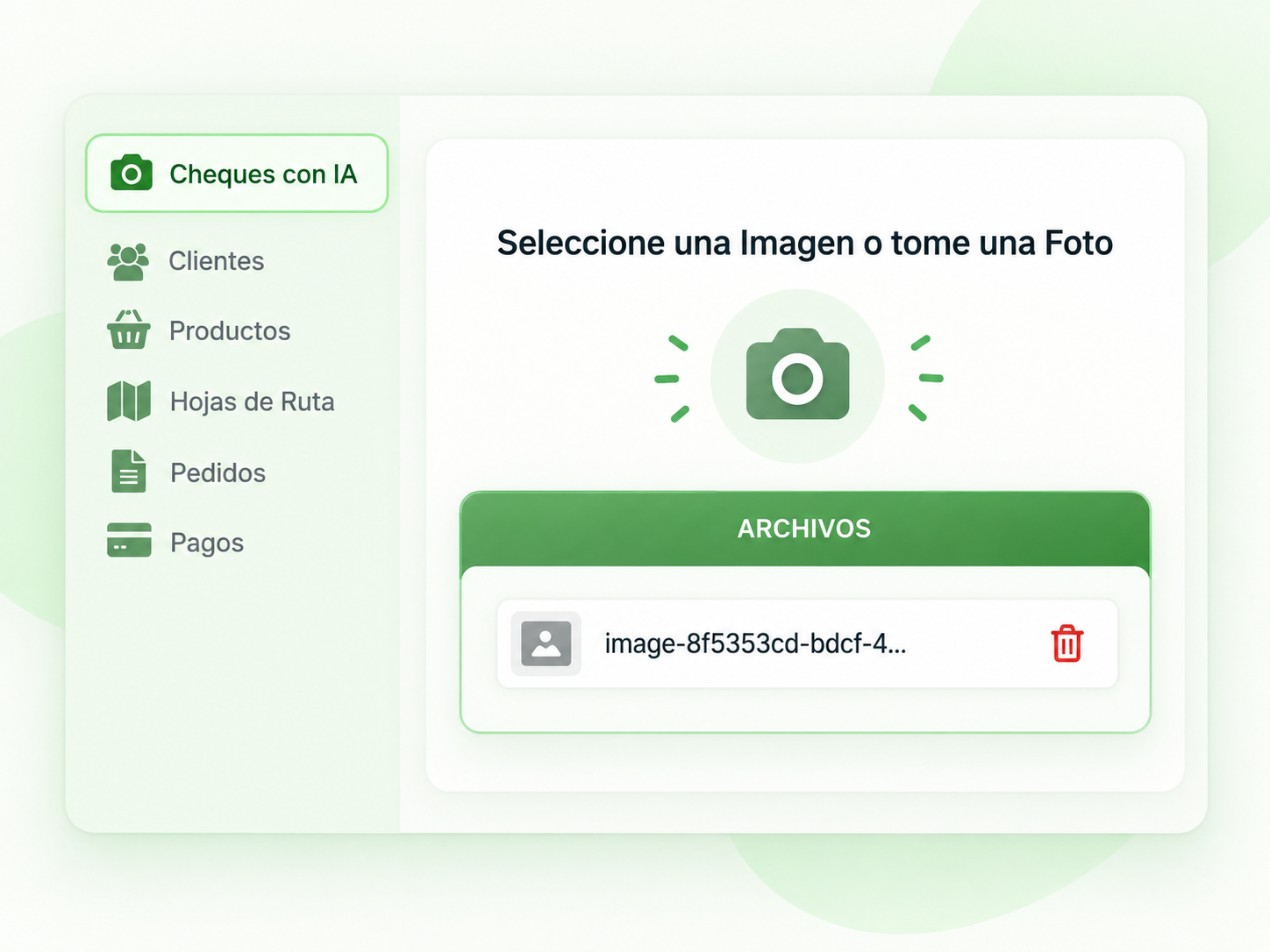
Task: Tap the large camera icon to take photo
Action: click(x=797, y=375)
